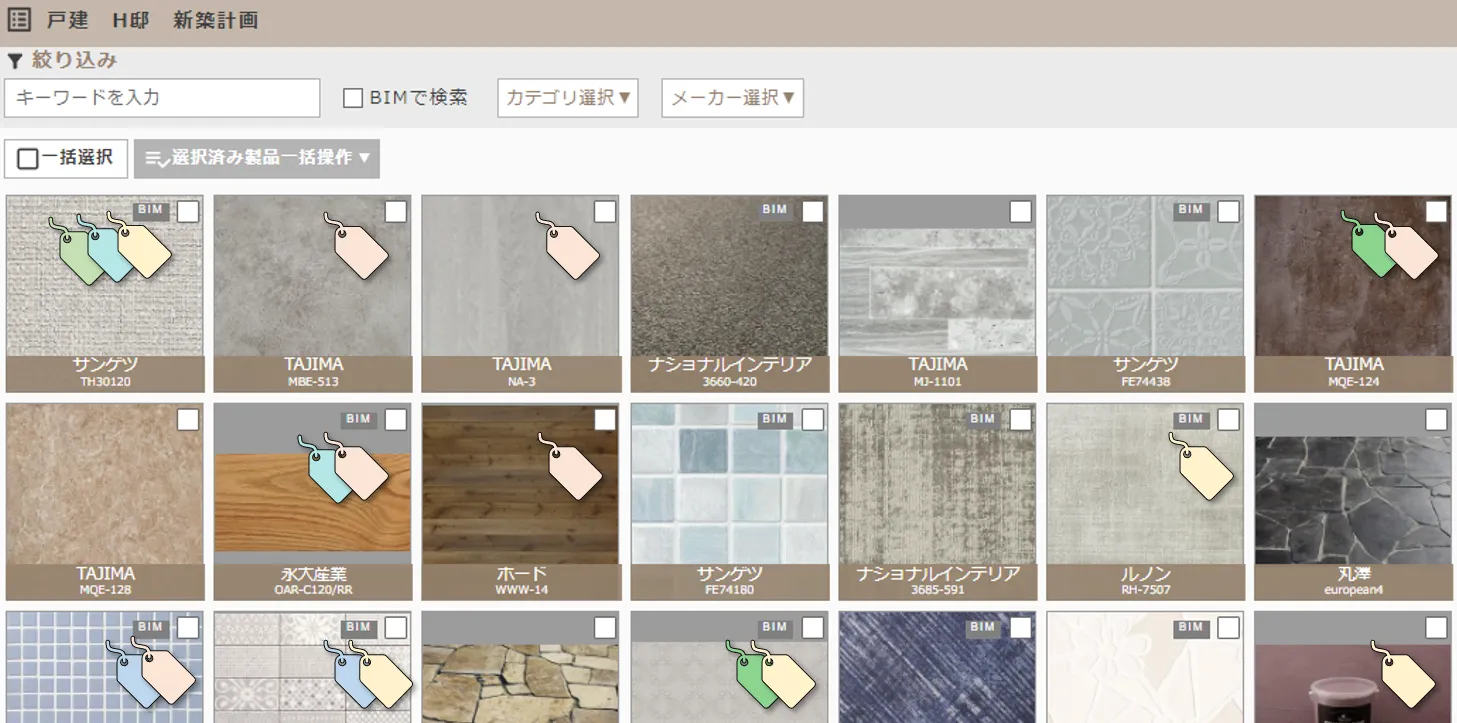
Task: Open the list icon beside 戸建
Action: tap(19, 19)
